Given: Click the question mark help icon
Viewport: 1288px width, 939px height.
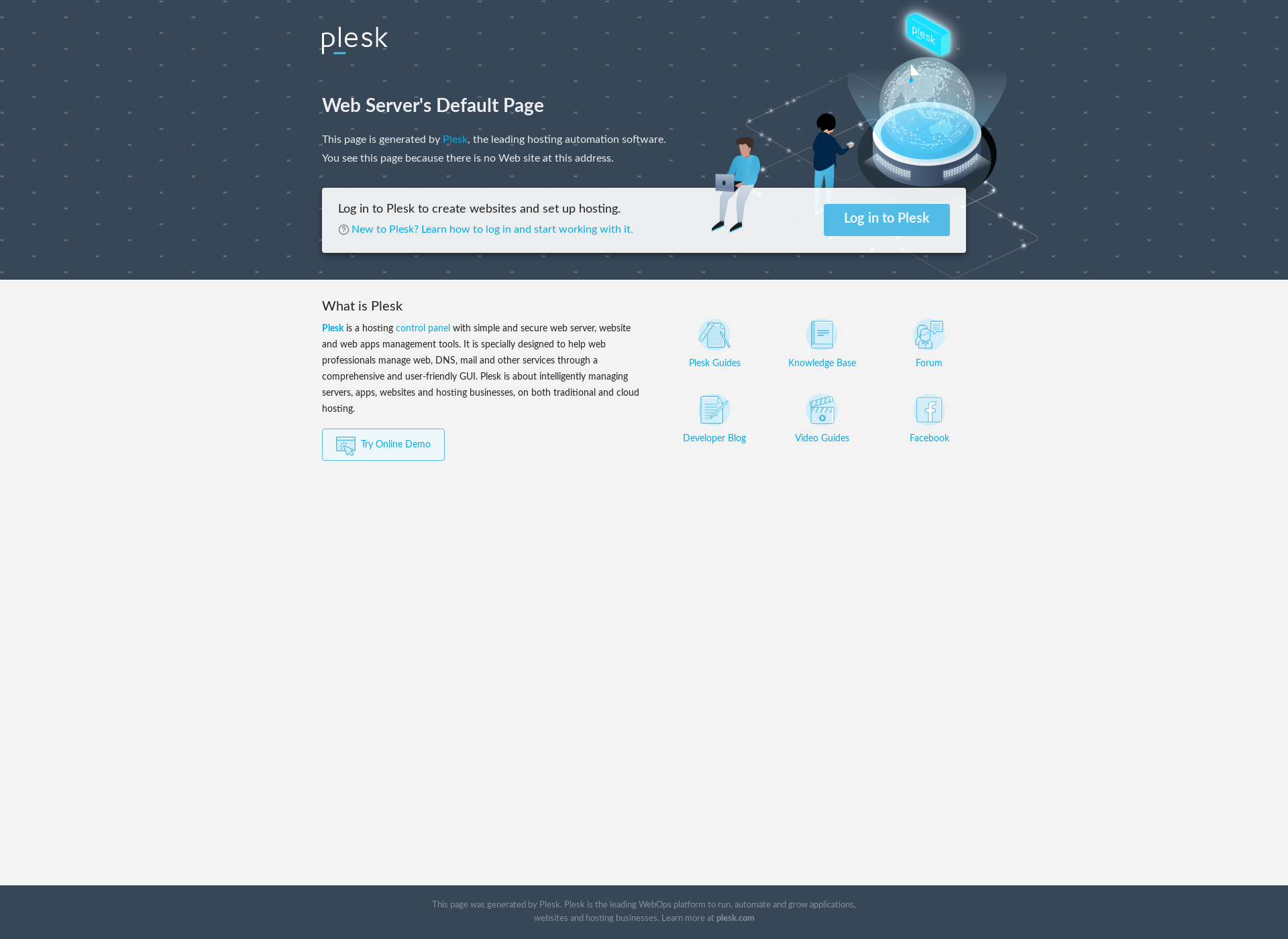Looking at the screenshot, I should point(343,229).
